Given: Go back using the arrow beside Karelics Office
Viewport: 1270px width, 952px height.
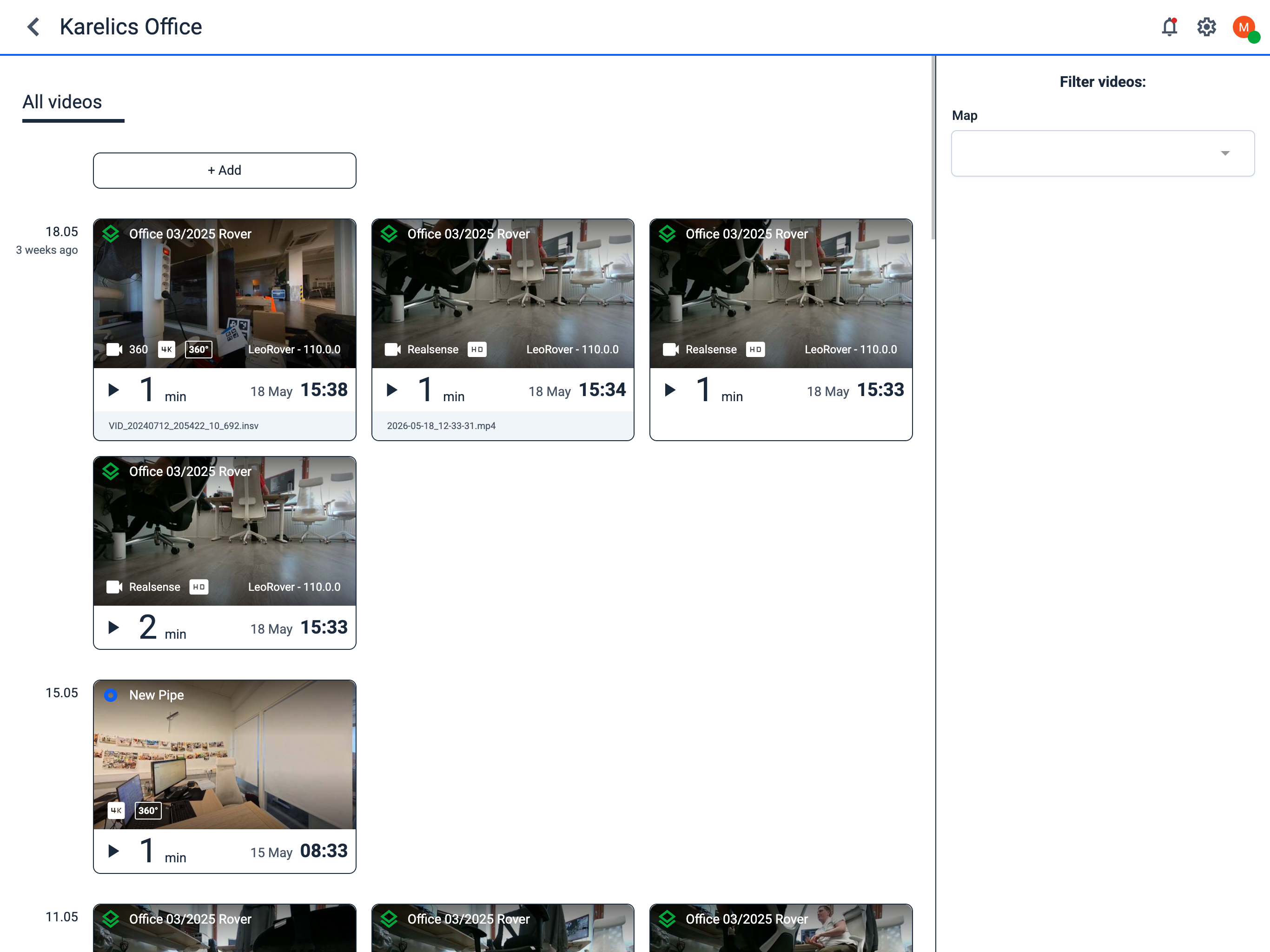Looking at the screenshot, I should [33, 27].
